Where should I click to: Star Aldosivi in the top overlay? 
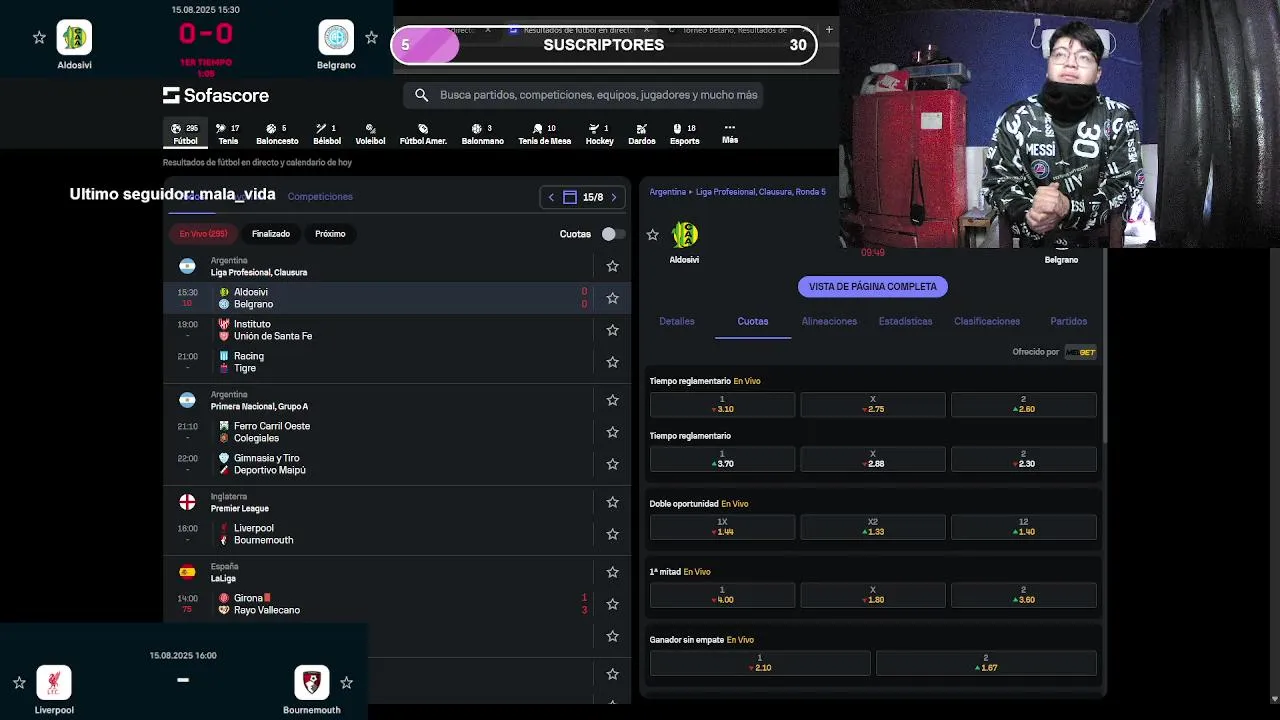(x=39, y=38)
